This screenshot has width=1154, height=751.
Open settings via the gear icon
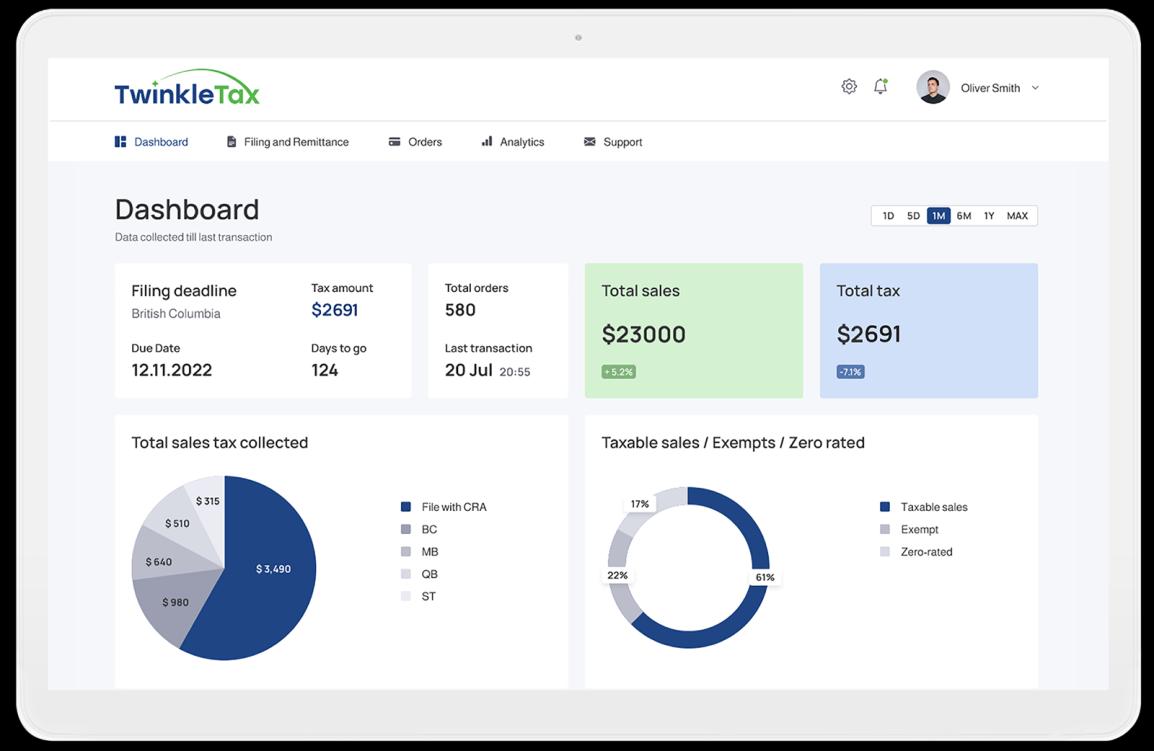[849, 87]
